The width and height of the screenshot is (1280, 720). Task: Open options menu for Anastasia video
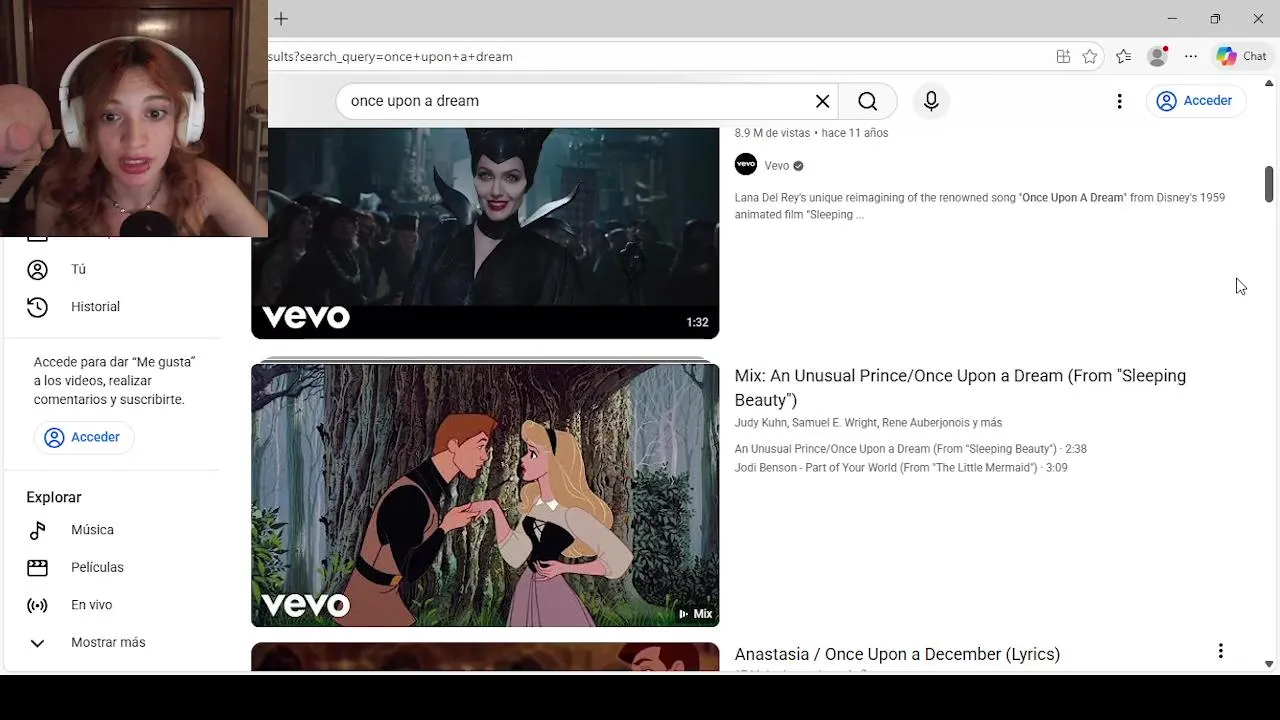point(1220,651)
